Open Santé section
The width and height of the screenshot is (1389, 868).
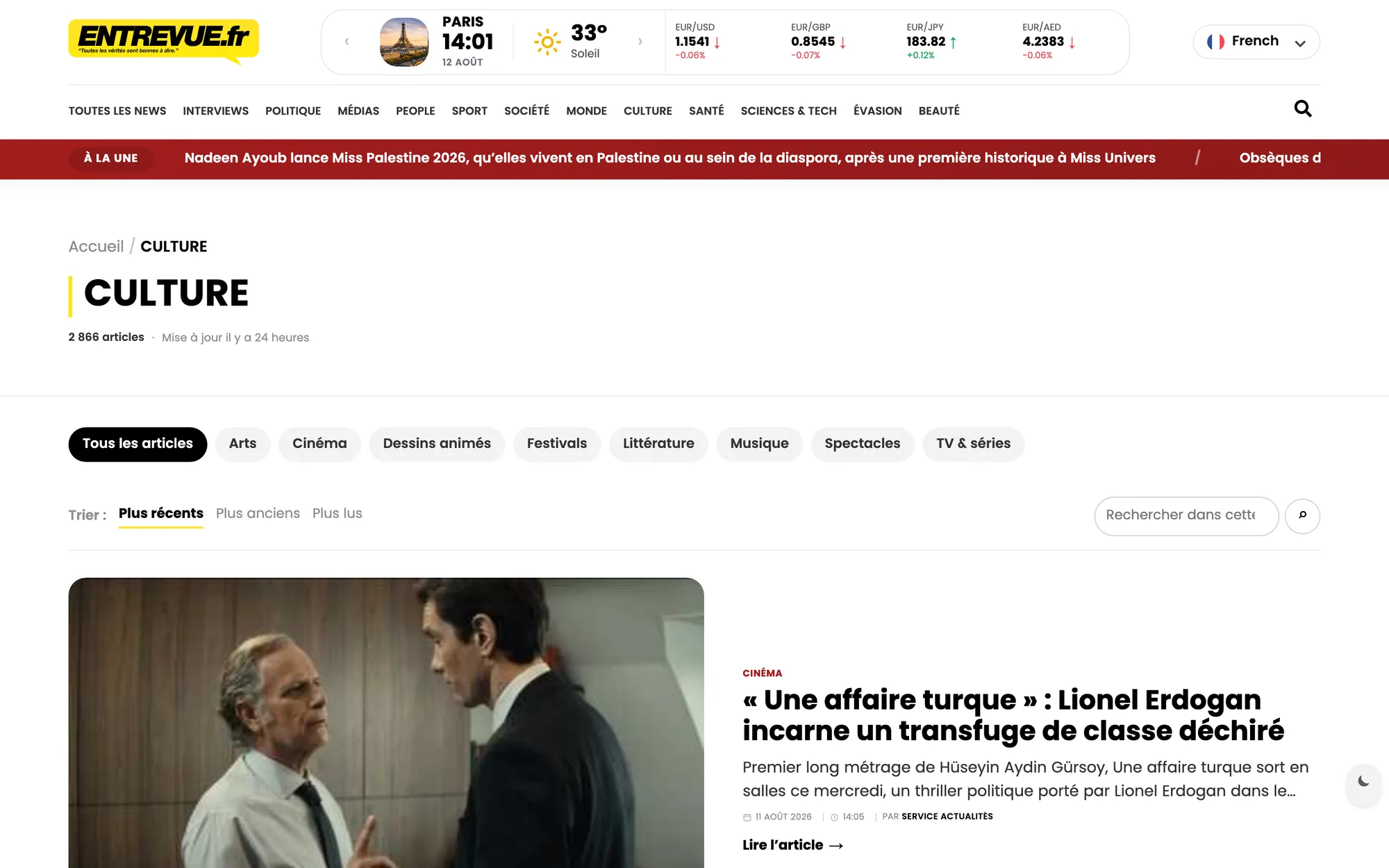coord(706,111)
